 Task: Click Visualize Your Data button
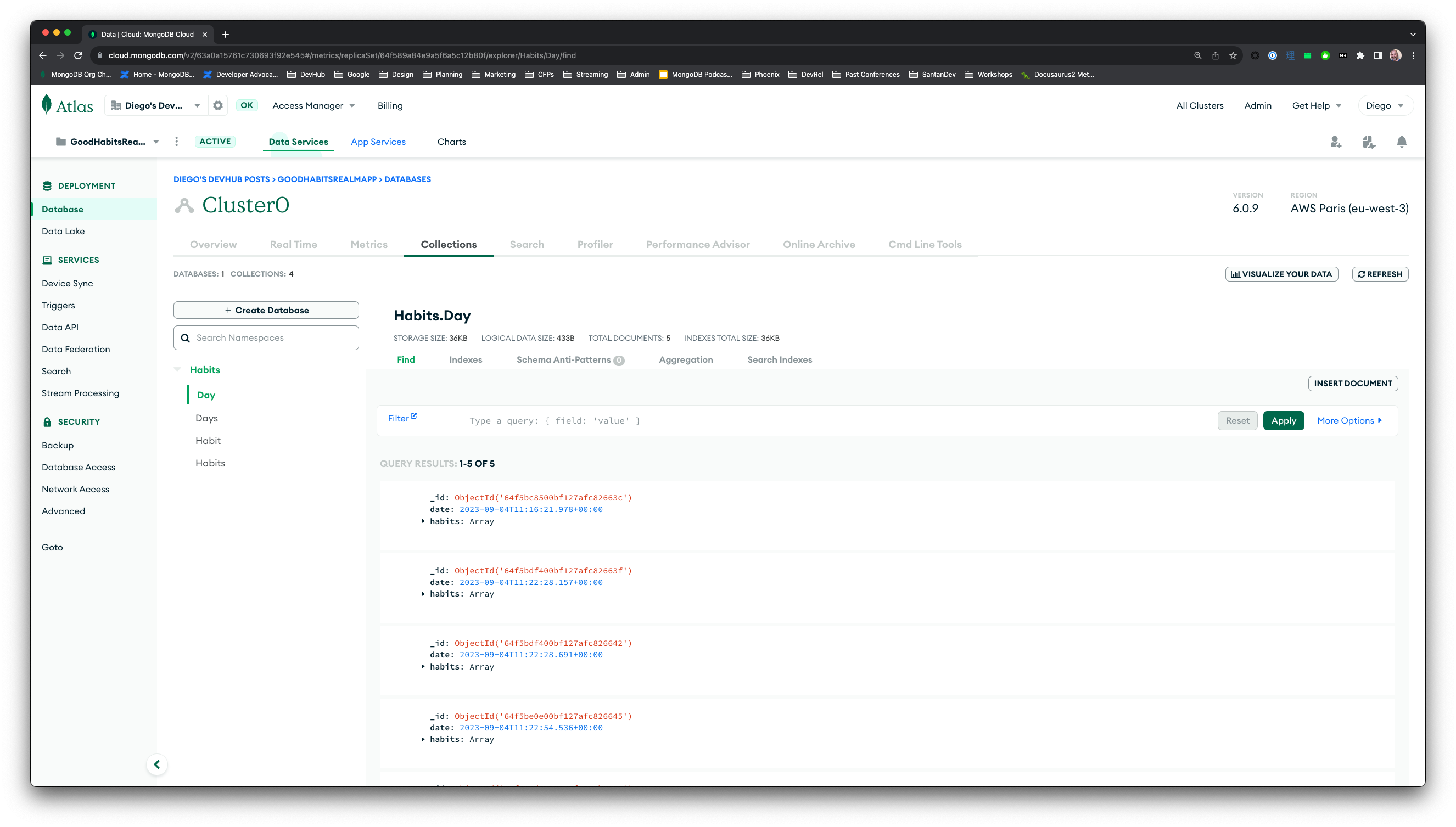click(1281, 274)
